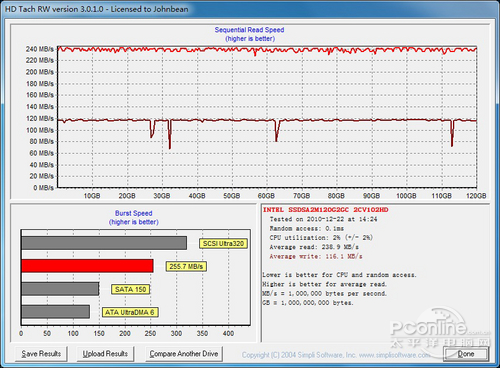The image size is (500, 368).
Task: Click the SATA 150 label
Action: coord(130,289)
